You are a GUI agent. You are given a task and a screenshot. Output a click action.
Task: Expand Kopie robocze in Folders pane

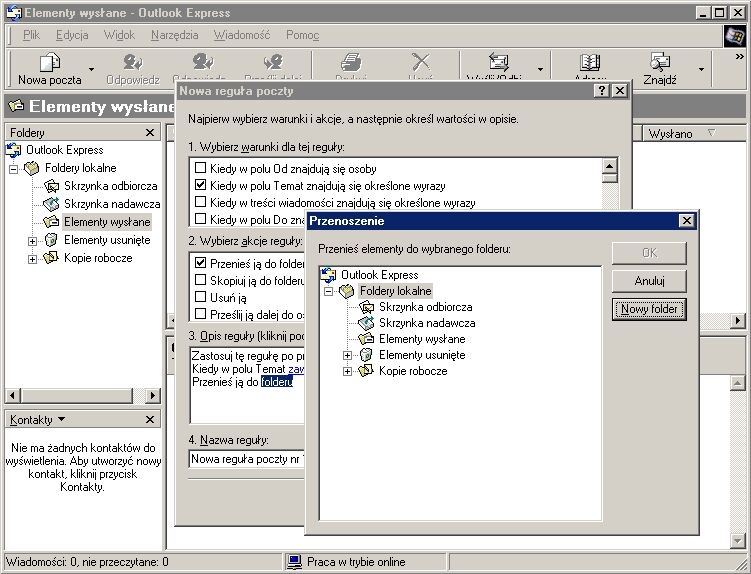[x=32, y=259]
